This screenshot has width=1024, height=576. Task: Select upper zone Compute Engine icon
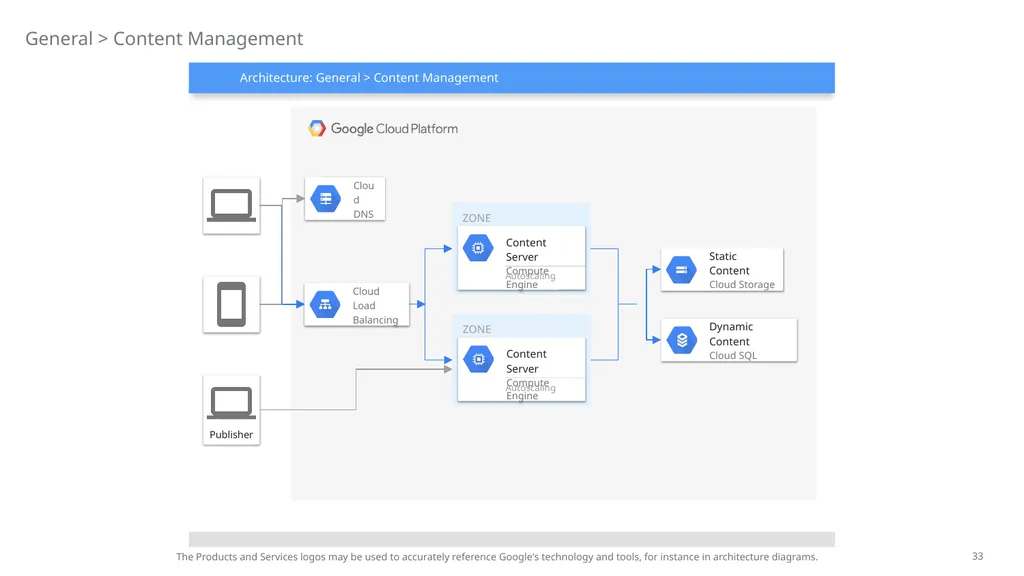[478, 248]
